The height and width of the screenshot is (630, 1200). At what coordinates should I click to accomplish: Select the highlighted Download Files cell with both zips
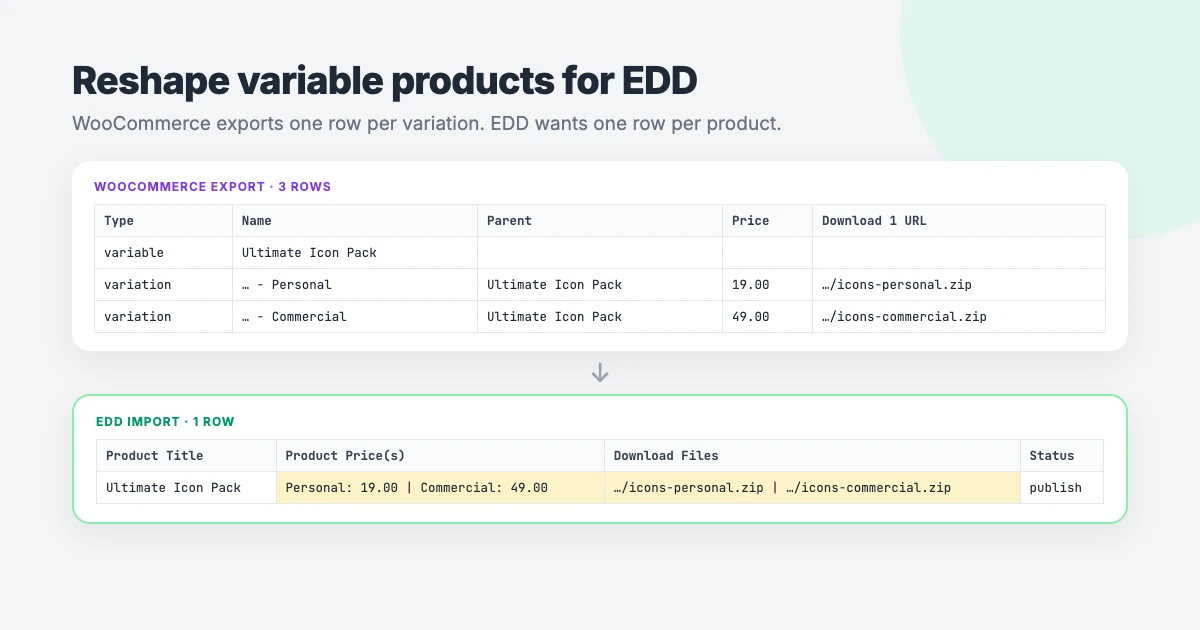click(x=813, y=488)
